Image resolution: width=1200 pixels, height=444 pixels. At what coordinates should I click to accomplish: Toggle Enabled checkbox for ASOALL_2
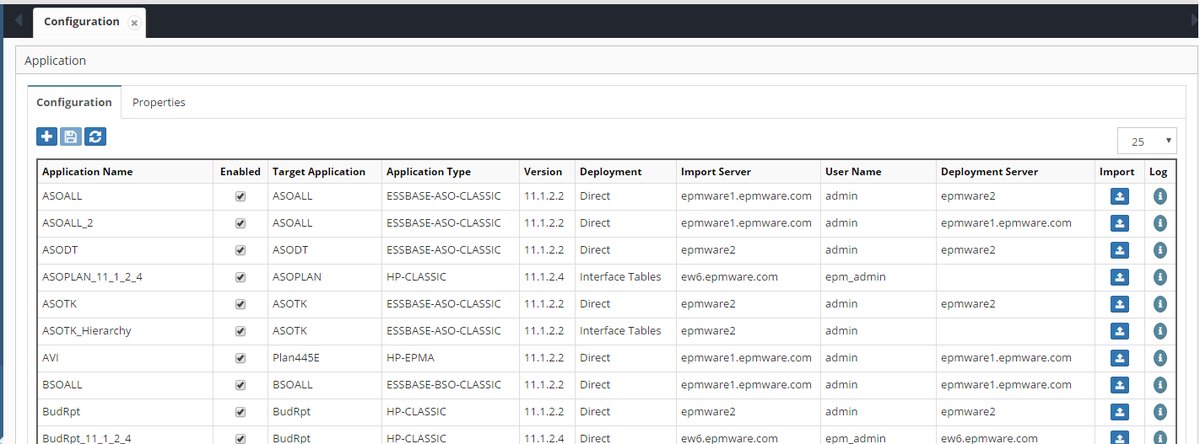240,224
